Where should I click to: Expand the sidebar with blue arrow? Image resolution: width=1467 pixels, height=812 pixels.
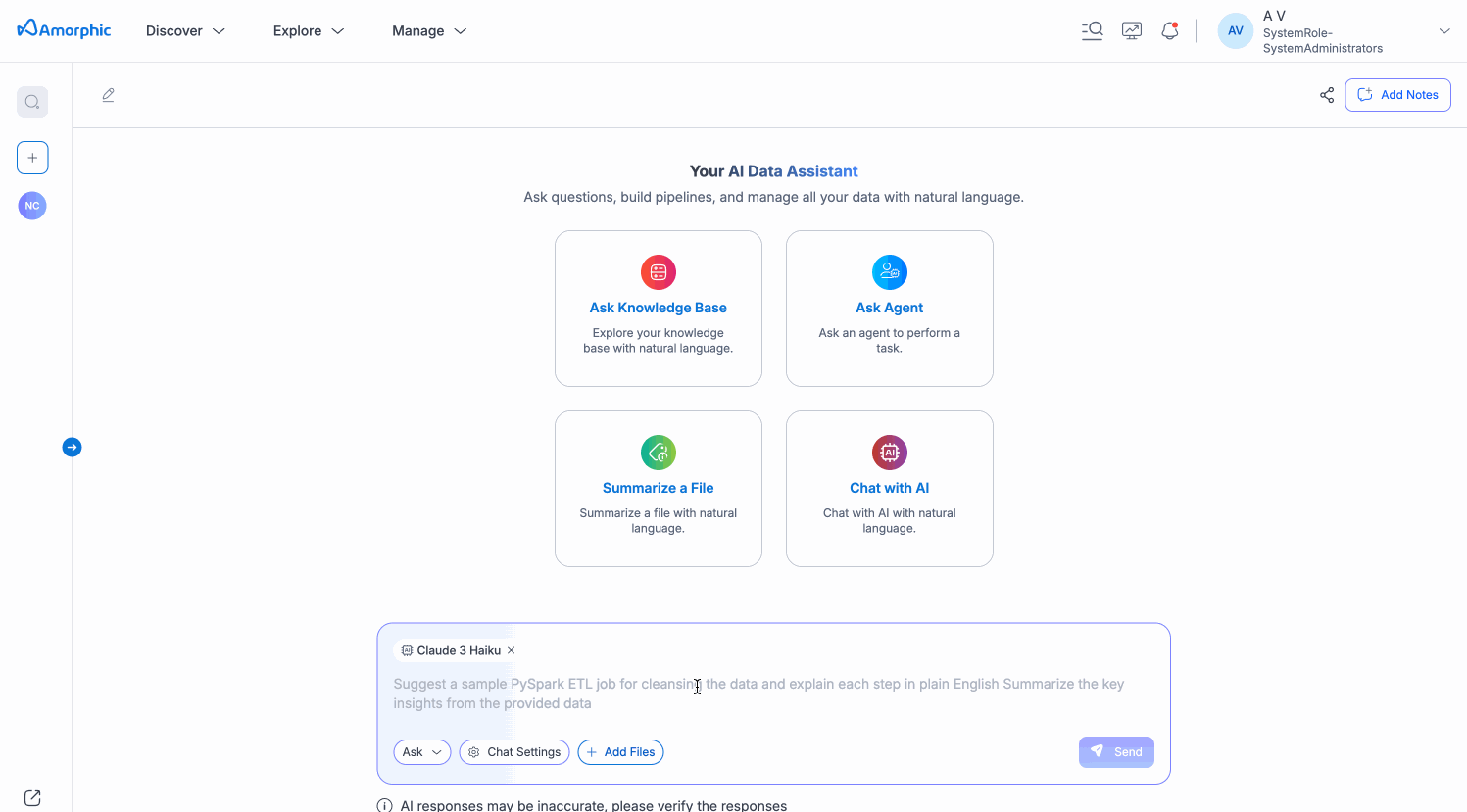[72, 448]
